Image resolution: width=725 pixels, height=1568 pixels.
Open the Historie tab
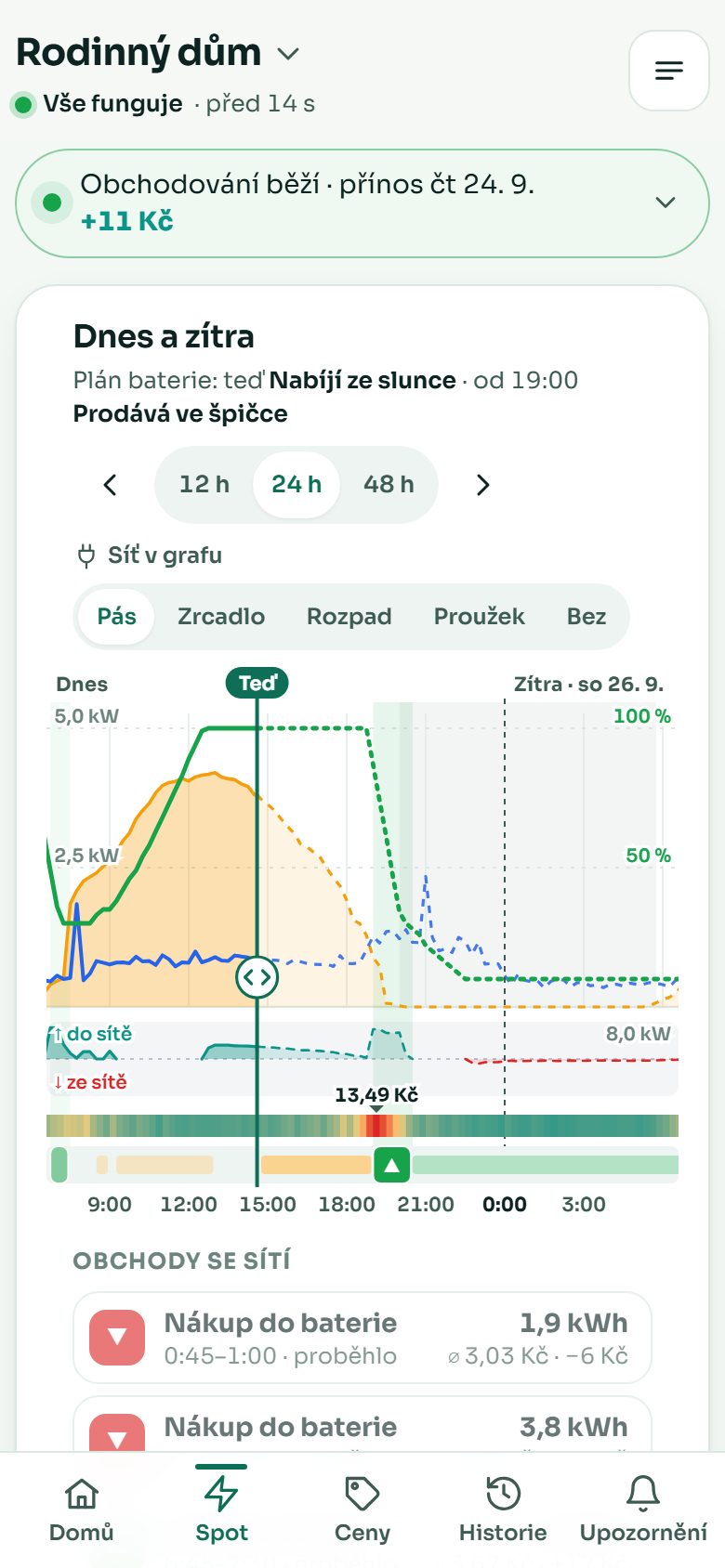coord(503,1510)
